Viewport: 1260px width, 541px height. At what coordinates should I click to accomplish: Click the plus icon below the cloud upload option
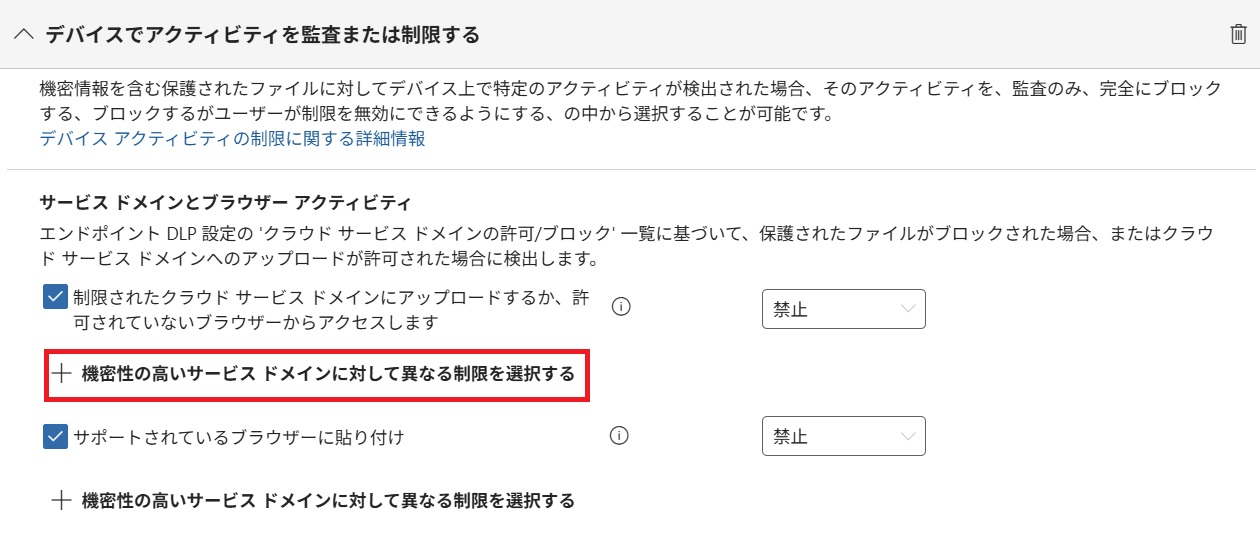(x=62, y=374)
